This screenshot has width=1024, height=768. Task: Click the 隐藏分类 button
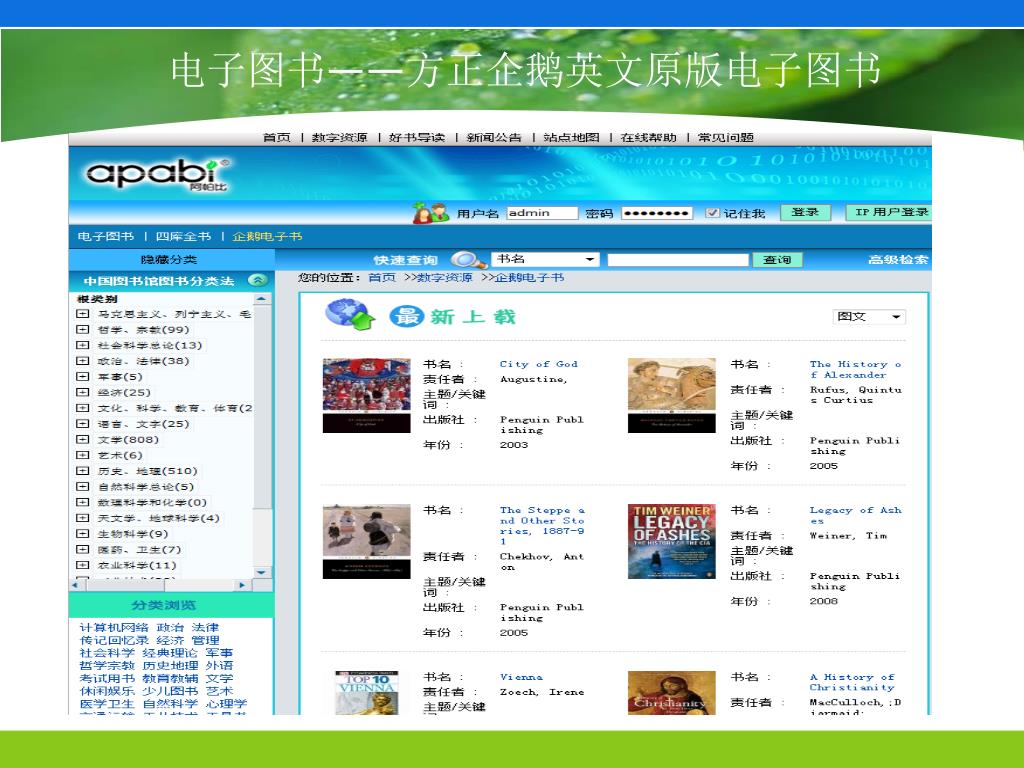[168, 259]
